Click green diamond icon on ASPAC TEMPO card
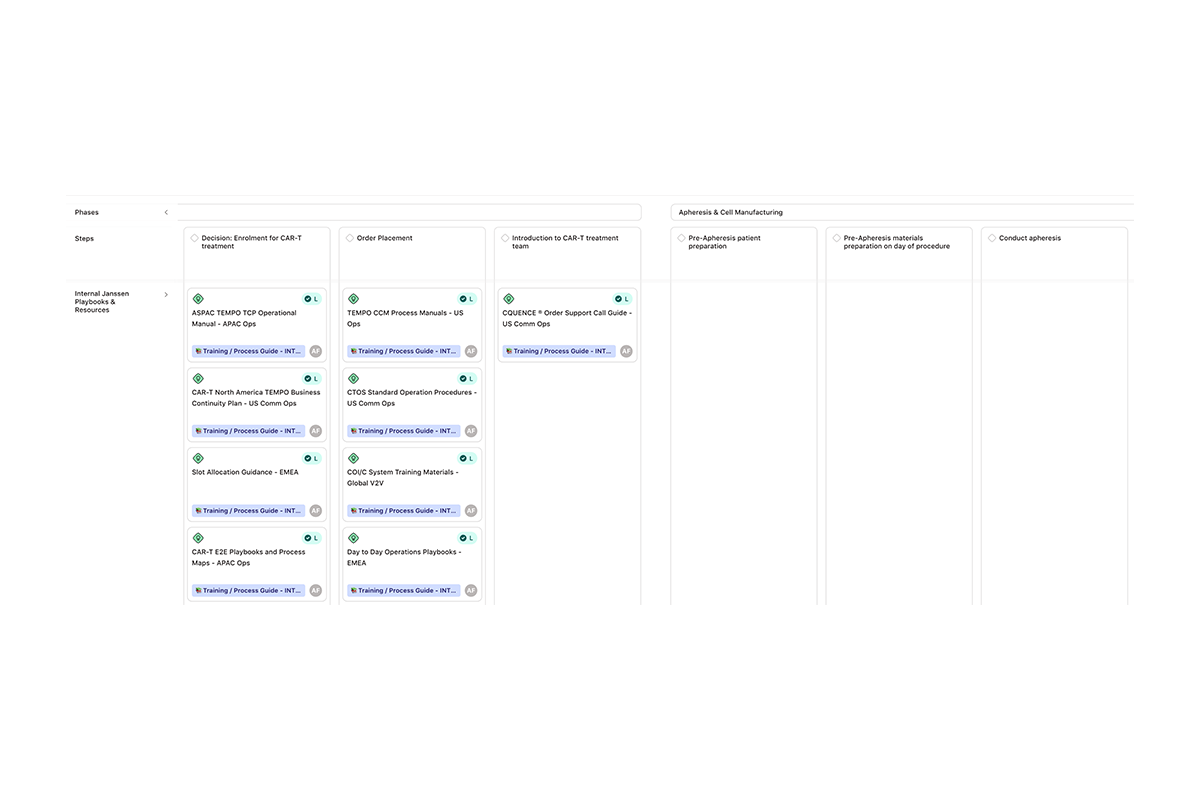1200x800 pixels. 198,299
